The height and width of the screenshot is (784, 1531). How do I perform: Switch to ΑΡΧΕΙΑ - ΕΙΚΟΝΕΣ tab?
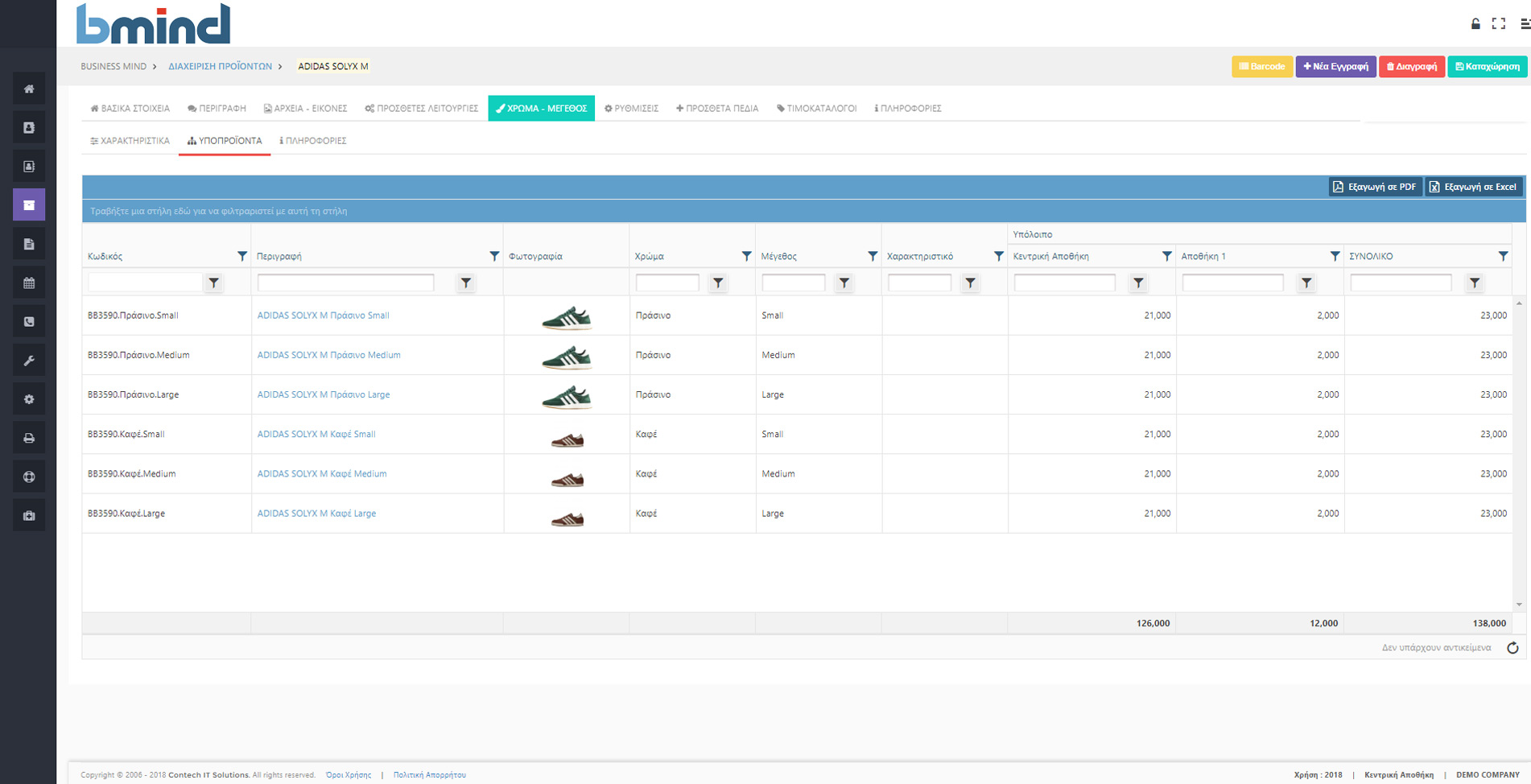(x=306, y=108)
